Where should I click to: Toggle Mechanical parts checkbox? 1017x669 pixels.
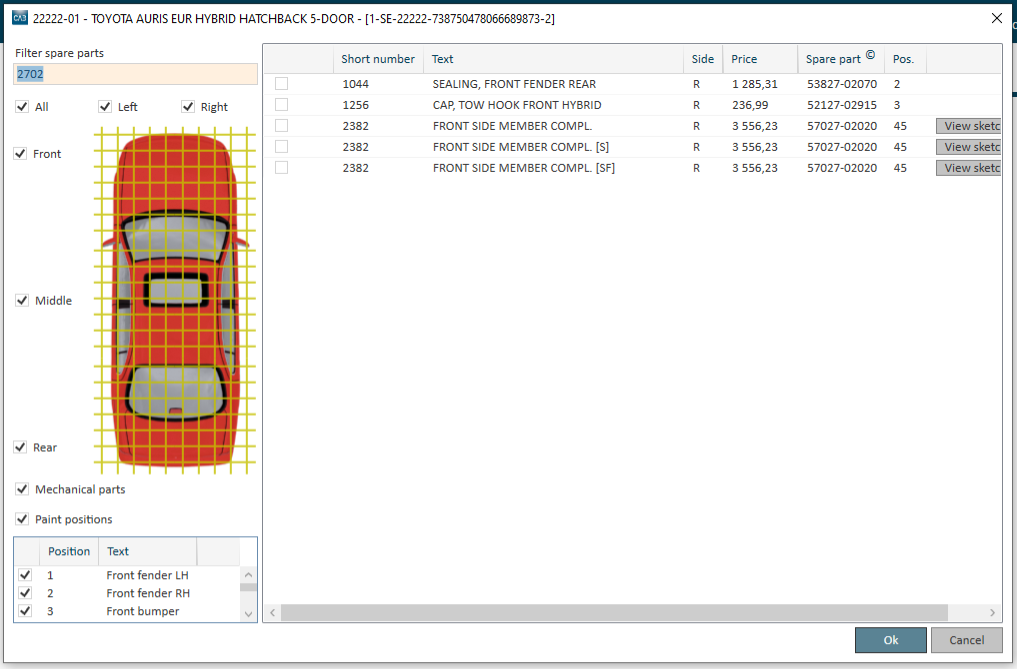[22, 489]
